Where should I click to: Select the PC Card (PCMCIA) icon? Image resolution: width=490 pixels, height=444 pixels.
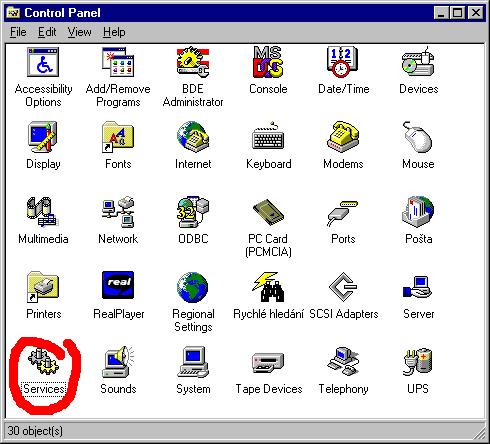point(268,212)
